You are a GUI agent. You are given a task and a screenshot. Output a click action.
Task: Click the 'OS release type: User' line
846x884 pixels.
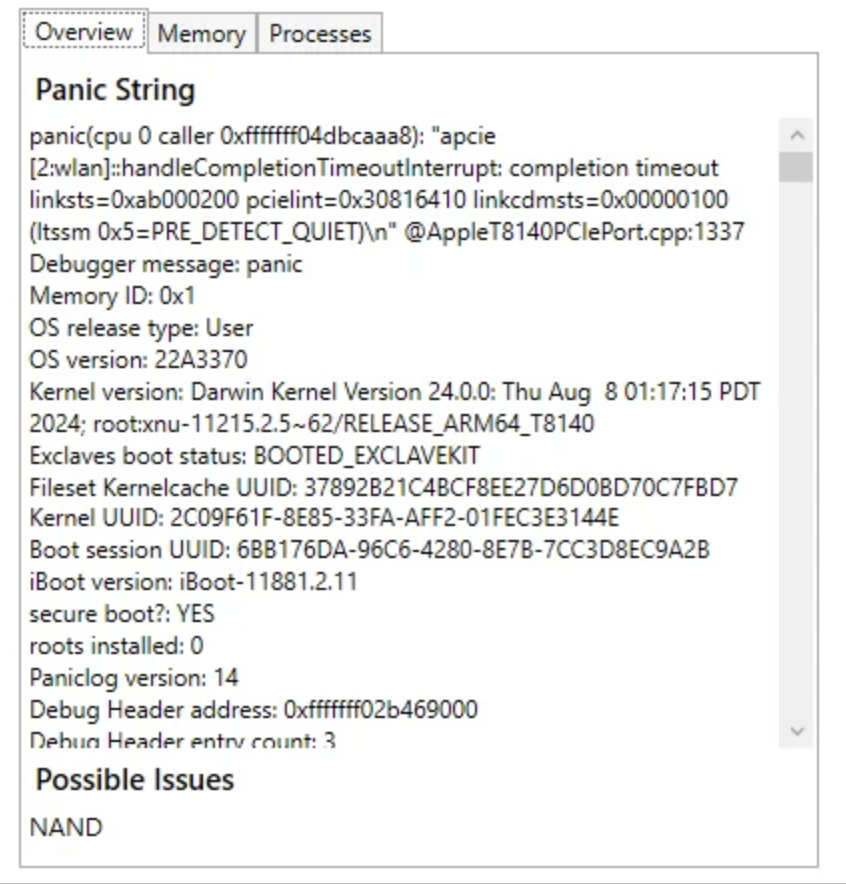[141, 328]
